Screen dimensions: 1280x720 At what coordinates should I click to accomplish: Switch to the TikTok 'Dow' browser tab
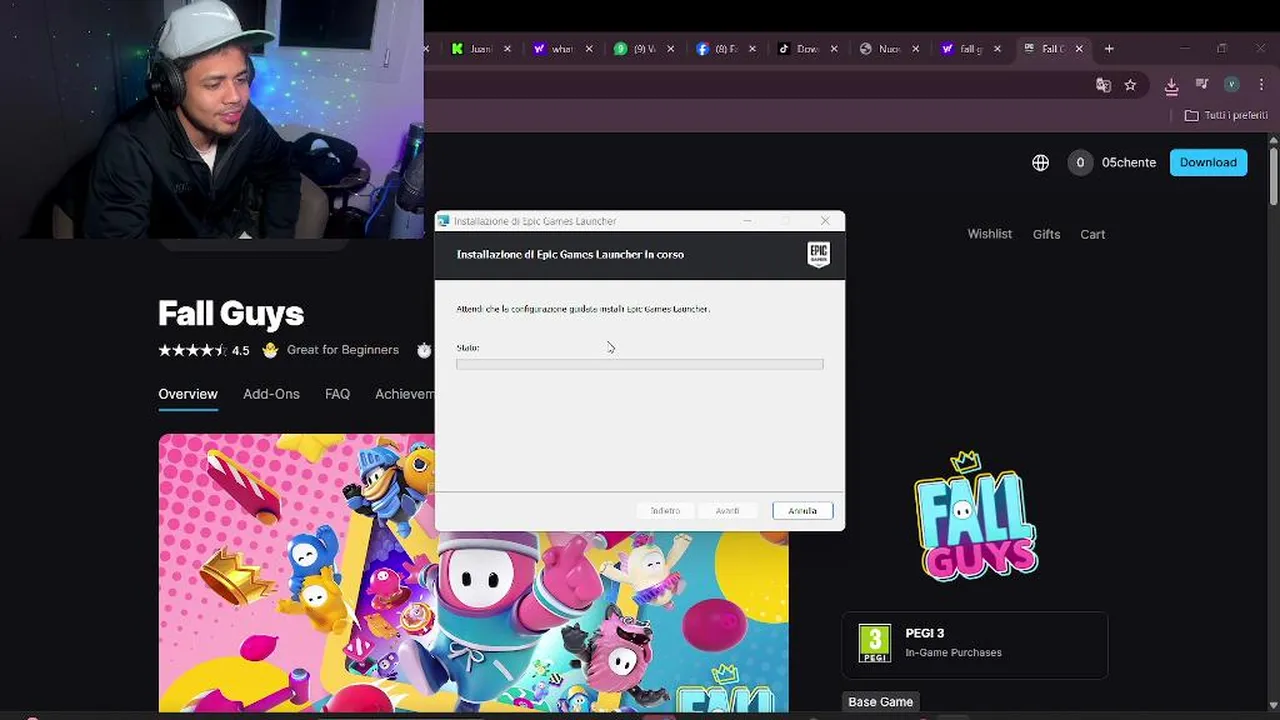click(798, 49)
